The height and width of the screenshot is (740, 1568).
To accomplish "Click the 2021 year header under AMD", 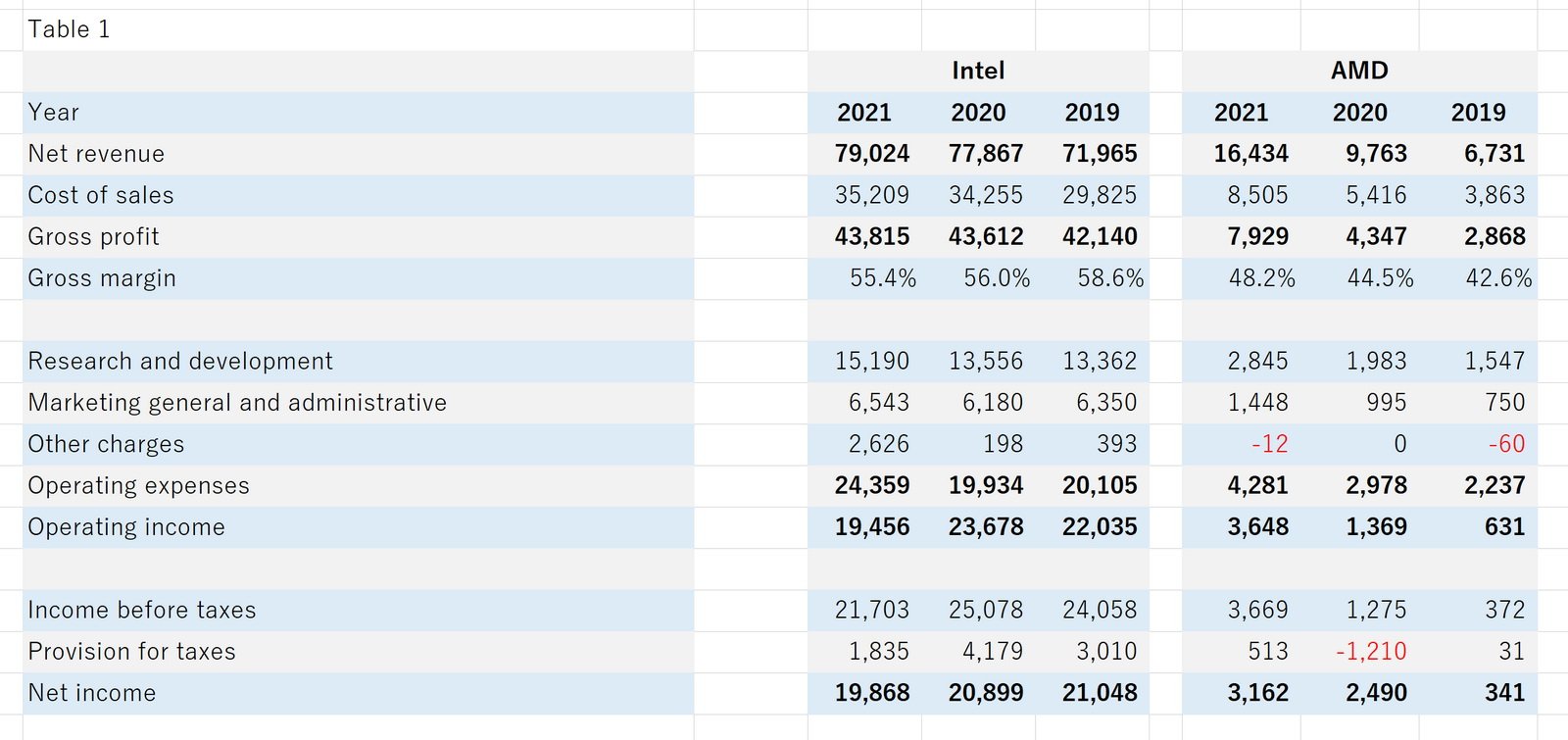I will [x=1242, y=113].
